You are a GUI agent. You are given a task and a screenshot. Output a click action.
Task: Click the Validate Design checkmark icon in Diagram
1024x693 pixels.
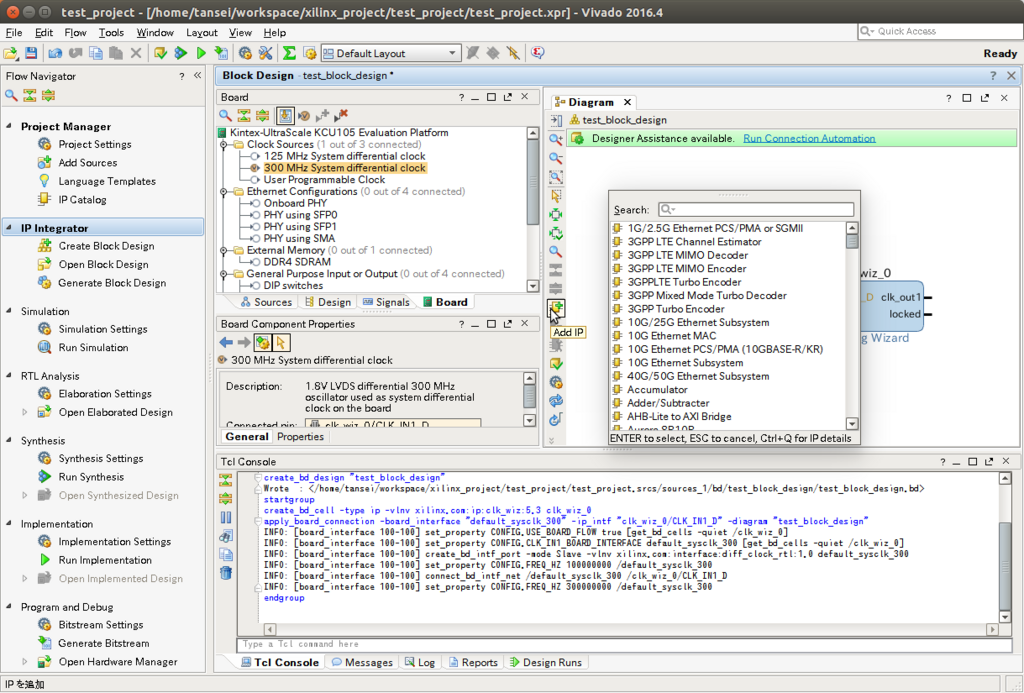pos(556,364)
